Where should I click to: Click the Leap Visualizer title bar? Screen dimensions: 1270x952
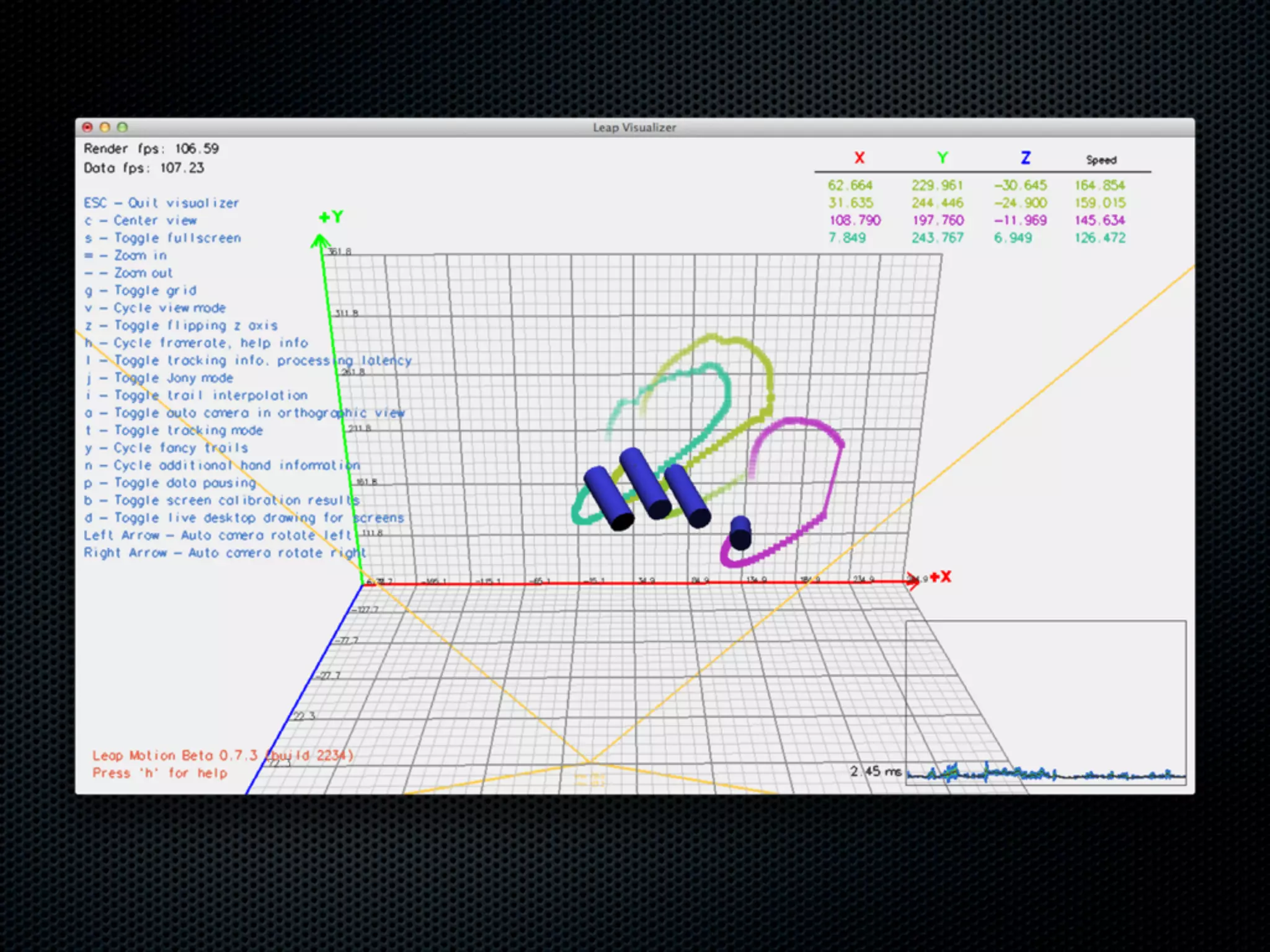coord(634,127)
